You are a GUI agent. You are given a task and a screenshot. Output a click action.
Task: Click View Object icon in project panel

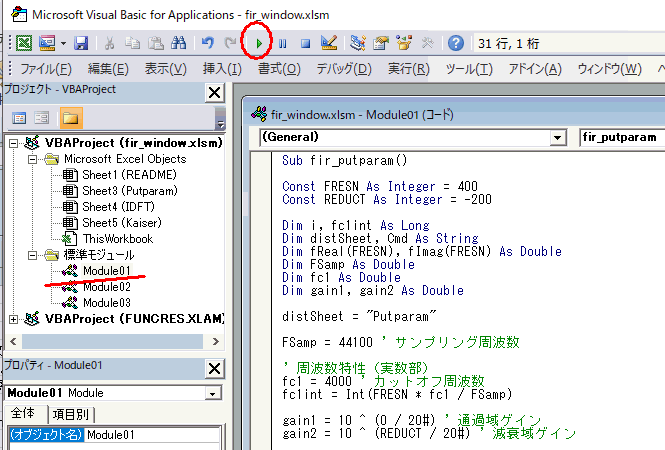tap(42, 118)
